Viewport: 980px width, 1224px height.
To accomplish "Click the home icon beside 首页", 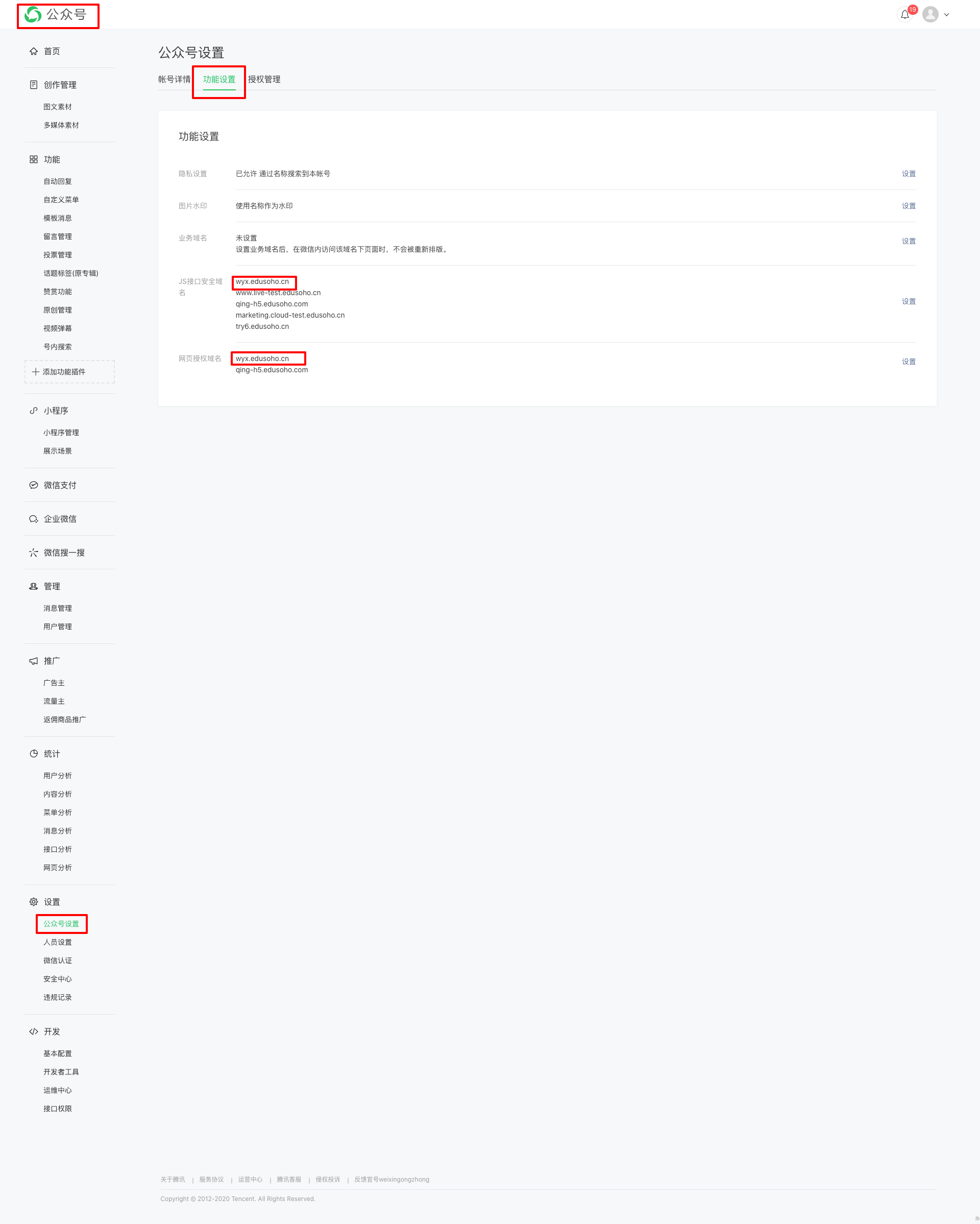I will [x=34, y=51].
